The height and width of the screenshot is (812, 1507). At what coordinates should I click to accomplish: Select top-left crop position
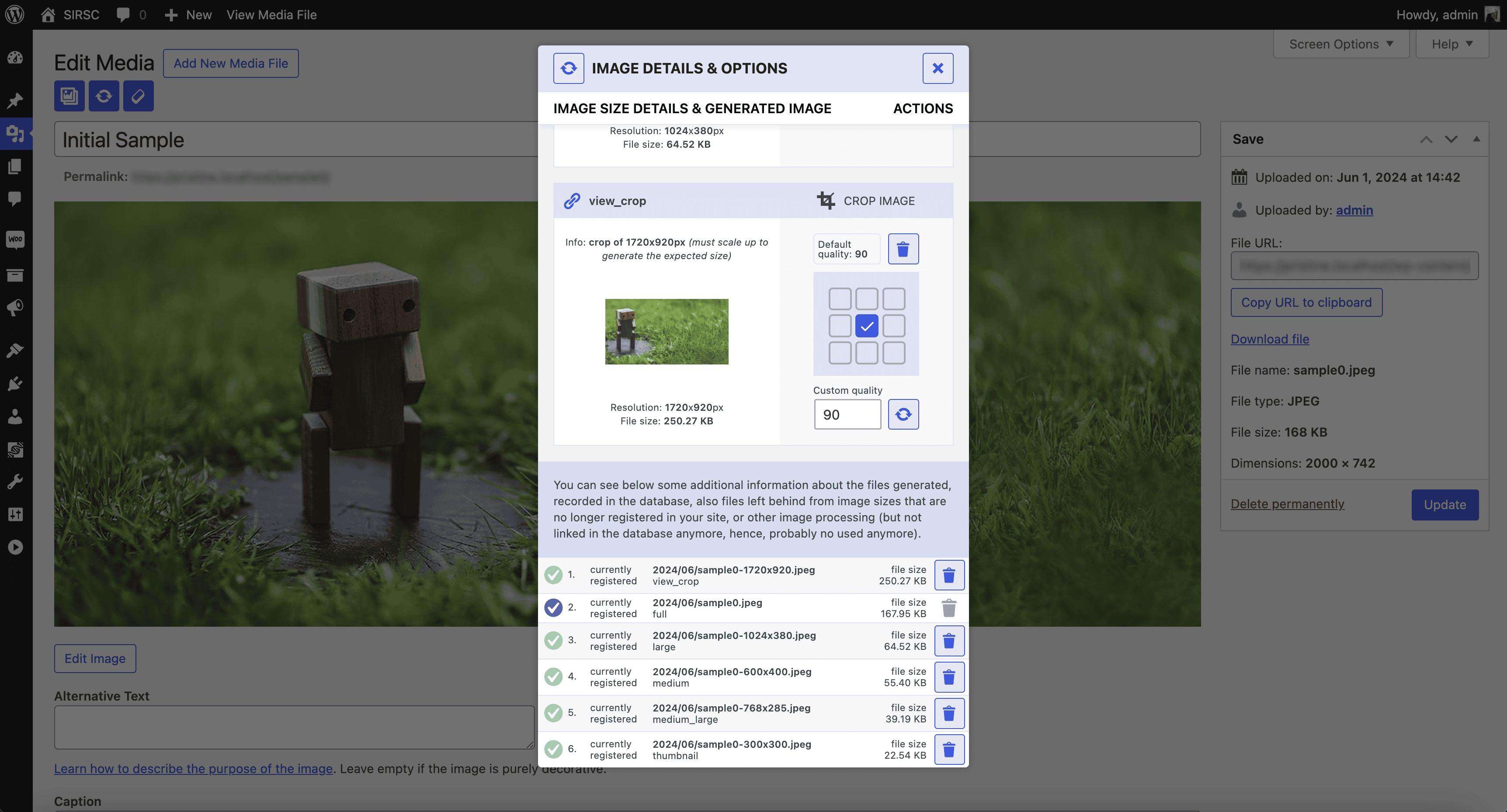click(x=840, y=299)
